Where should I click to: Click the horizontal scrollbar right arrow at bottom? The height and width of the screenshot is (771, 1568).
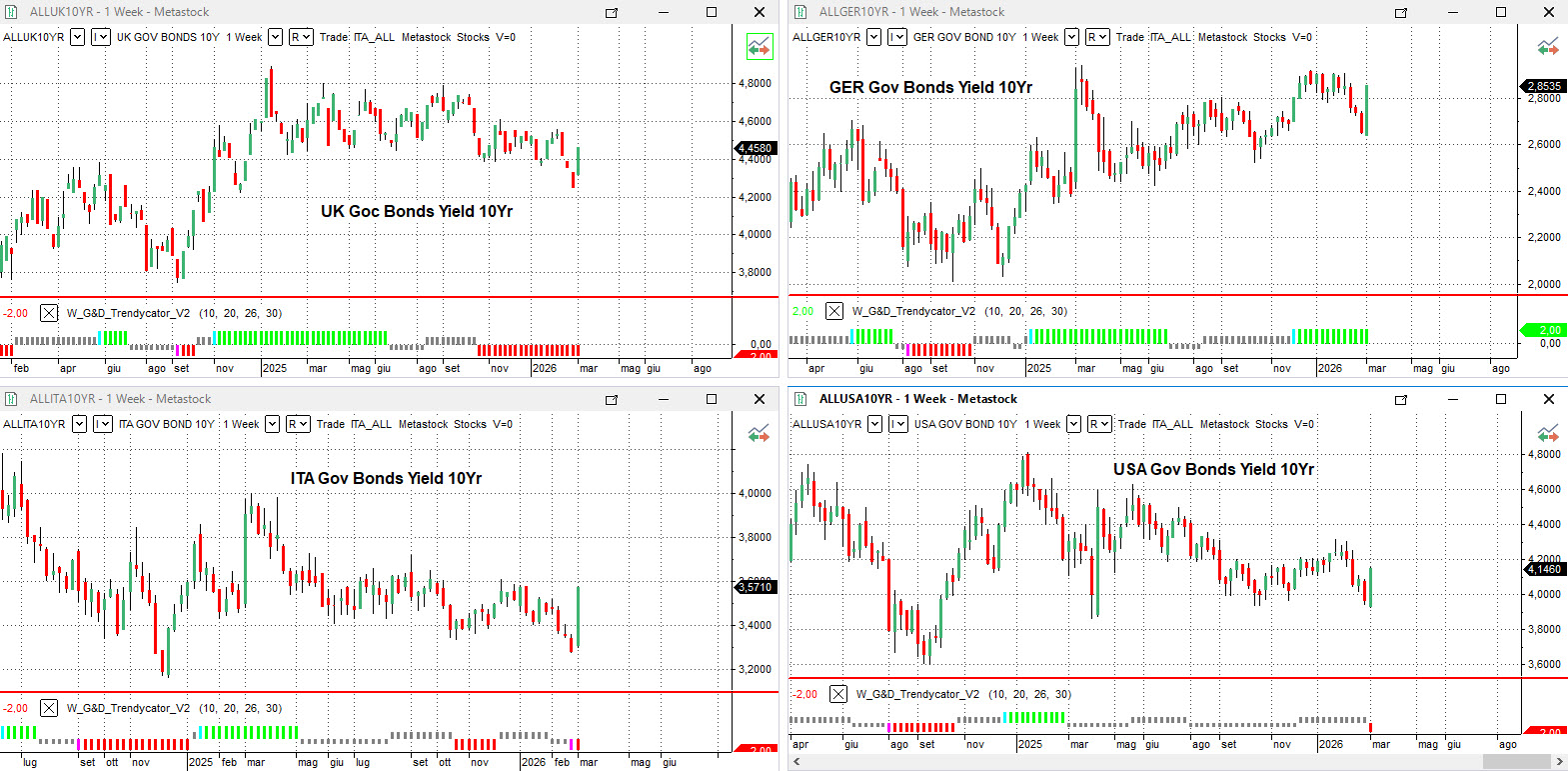click(x=1558, y=762)
